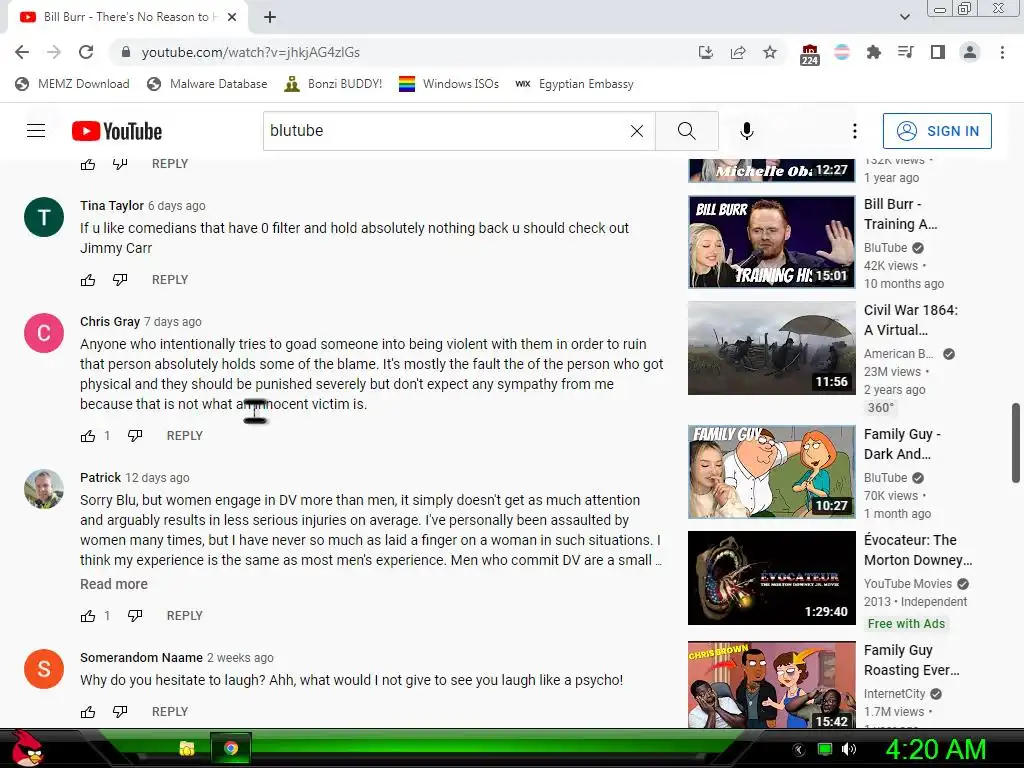Dislike Tina Taylor's comment

[120, 280]
